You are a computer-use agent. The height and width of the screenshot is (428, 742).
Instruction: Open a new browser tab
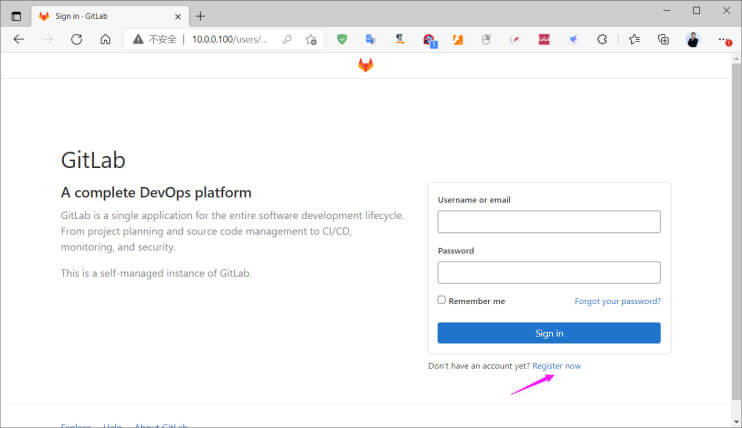[200, 16]
